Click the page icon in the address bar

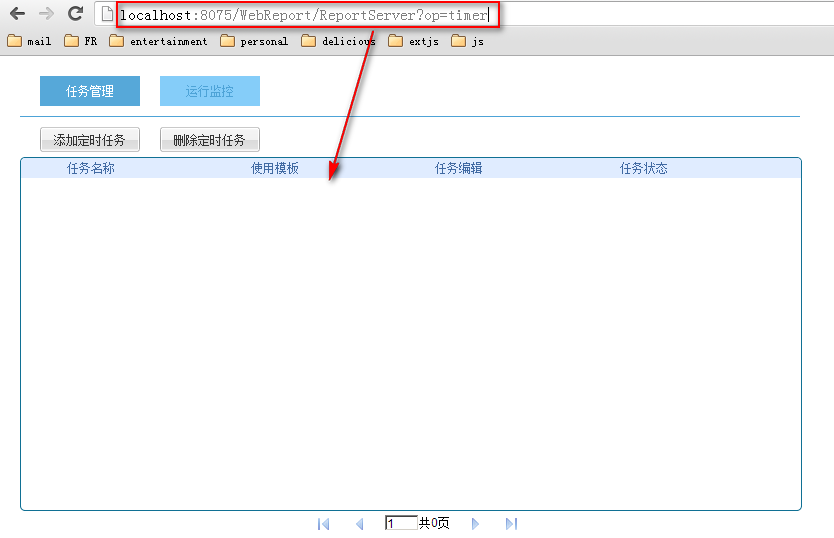(x=107, y=14)
